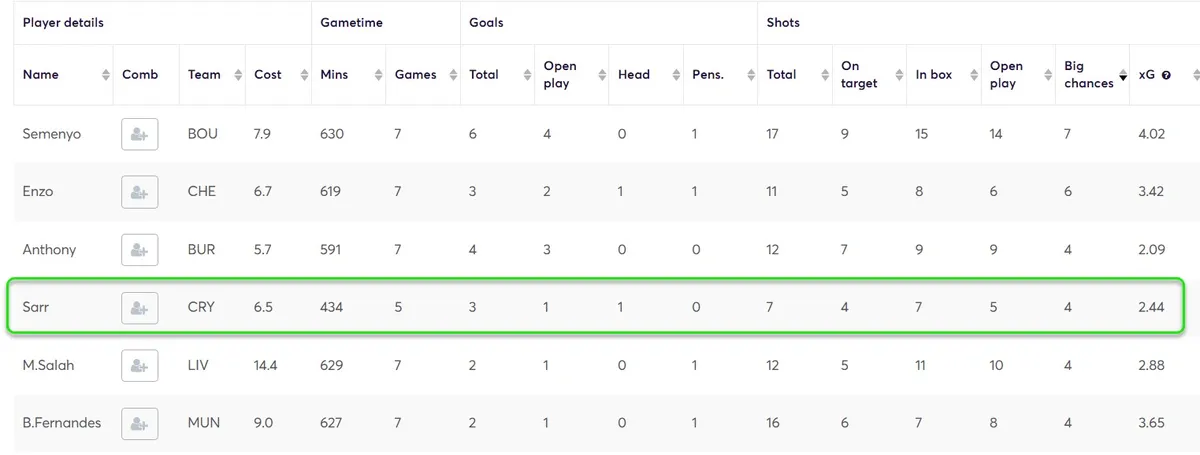This screenshot has width=1200, height=455.
Task: Add Sarr to comparison
Action: 140,308
